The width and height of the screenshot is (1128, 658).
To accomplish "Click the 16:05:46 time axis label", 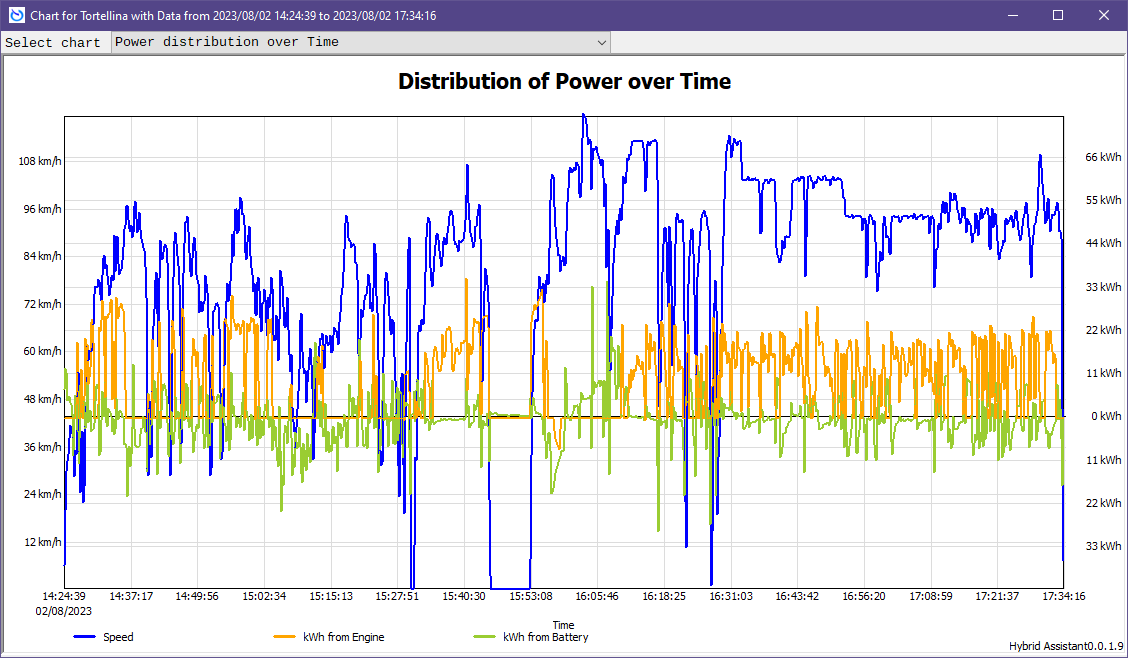I will [597, 596].
